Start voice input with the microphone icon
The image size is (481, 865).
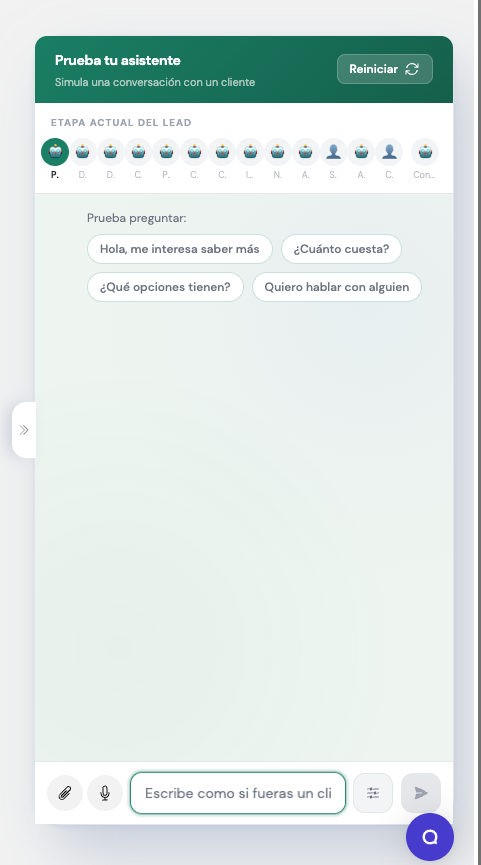tap(105, 793)
